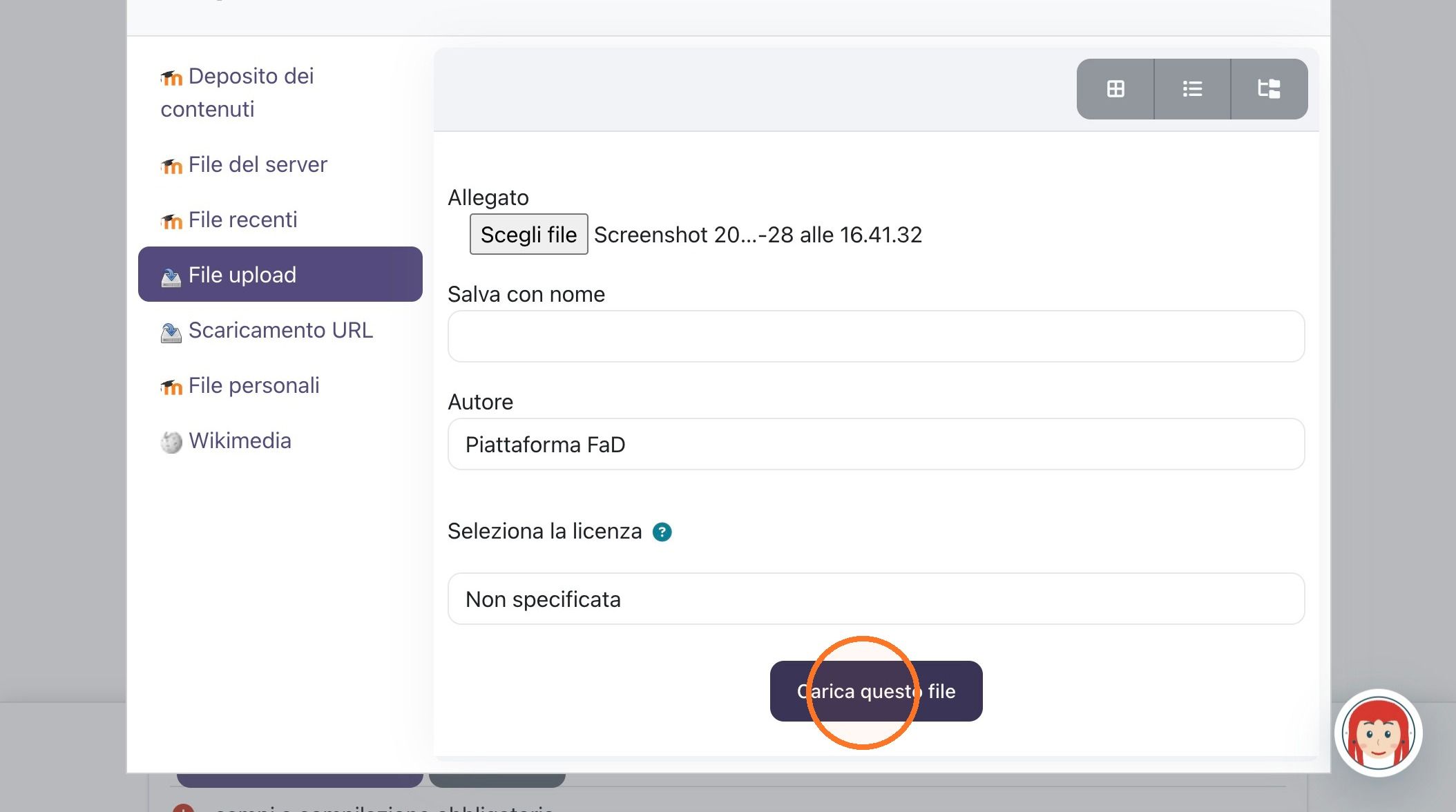The image size is (1456, 812).
Task: Click the Scegli file button
Action: pyautogui.click(x=528, y=234)
